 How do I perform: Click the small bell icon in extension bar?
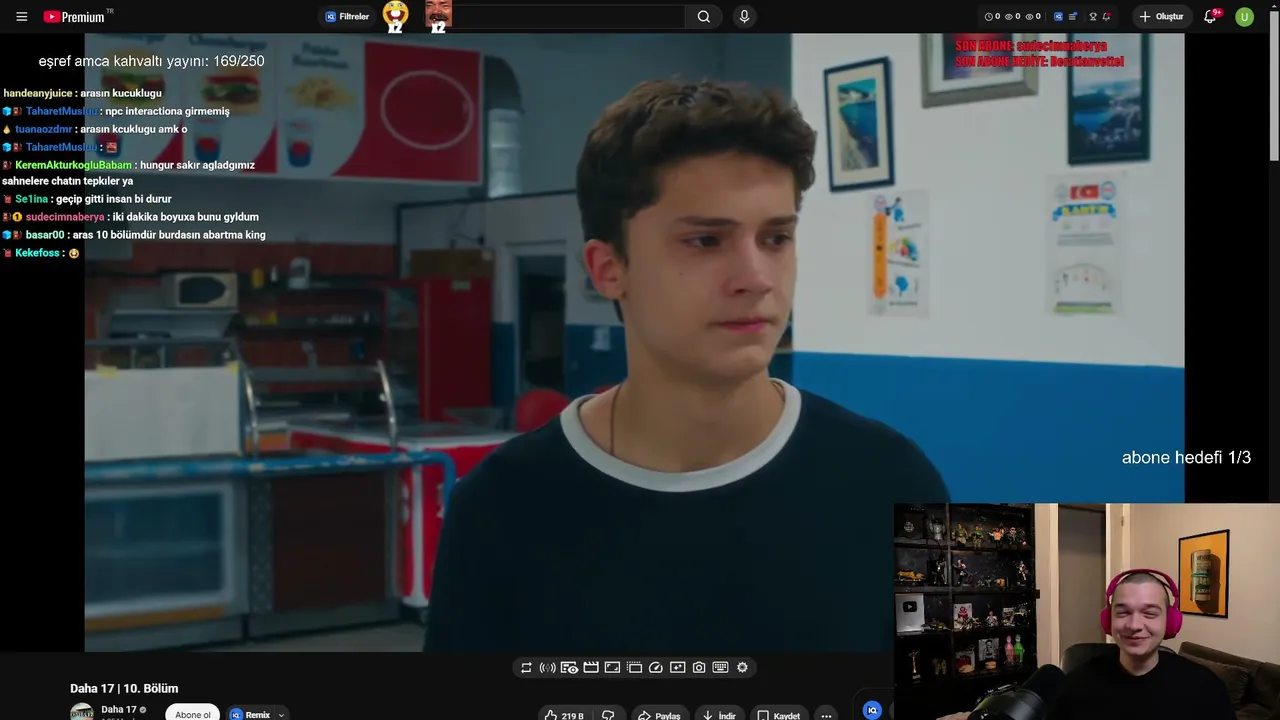click(1107, 17)
